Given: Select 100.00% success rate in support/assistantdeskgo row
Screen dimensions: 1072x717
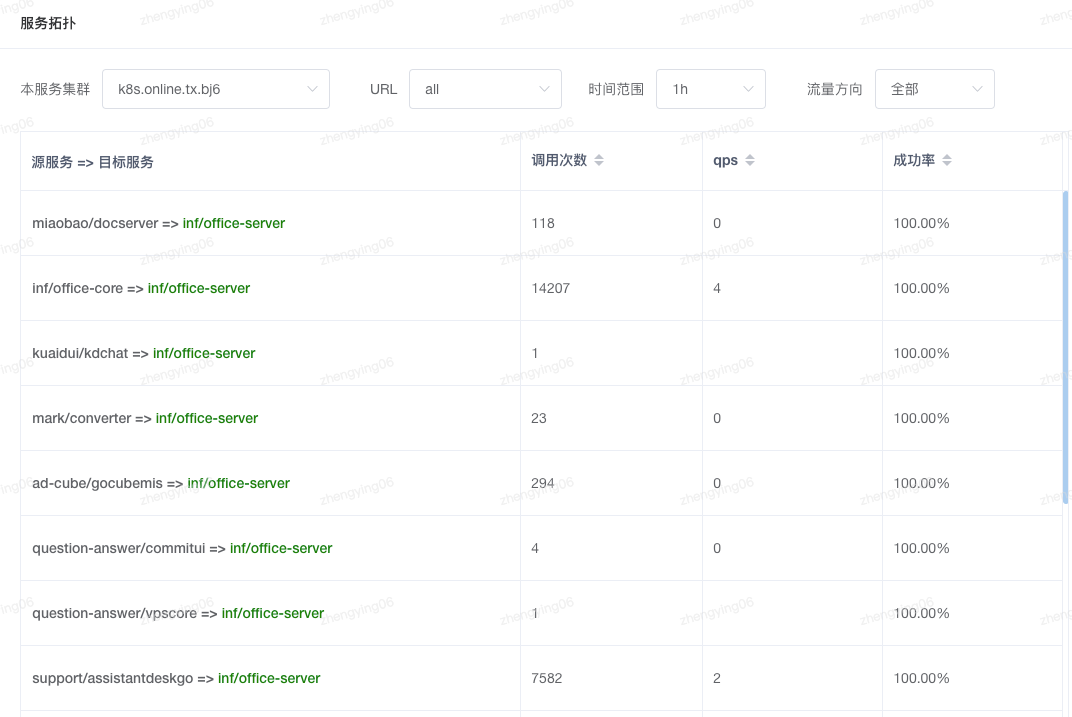Looking at the screenshot, I should 921,678.
